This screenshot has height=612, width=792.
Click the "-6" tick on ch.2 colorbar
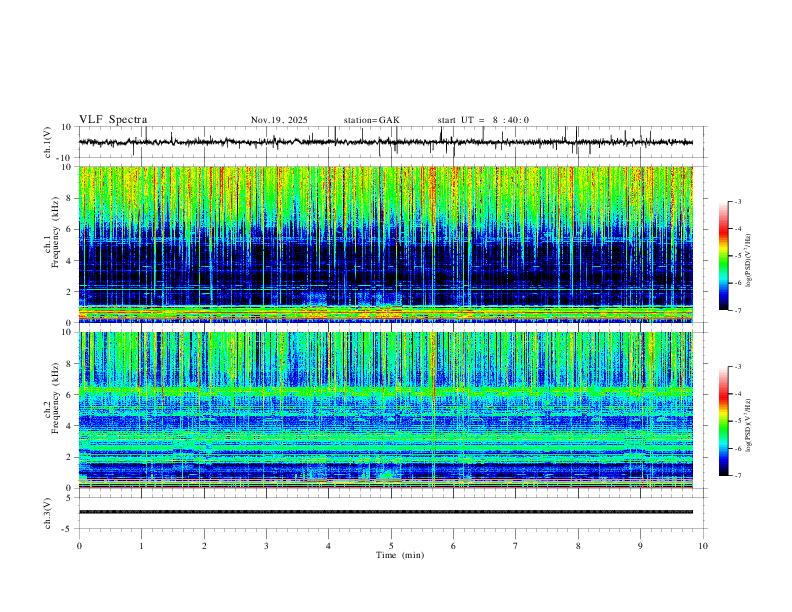(737, 448)
